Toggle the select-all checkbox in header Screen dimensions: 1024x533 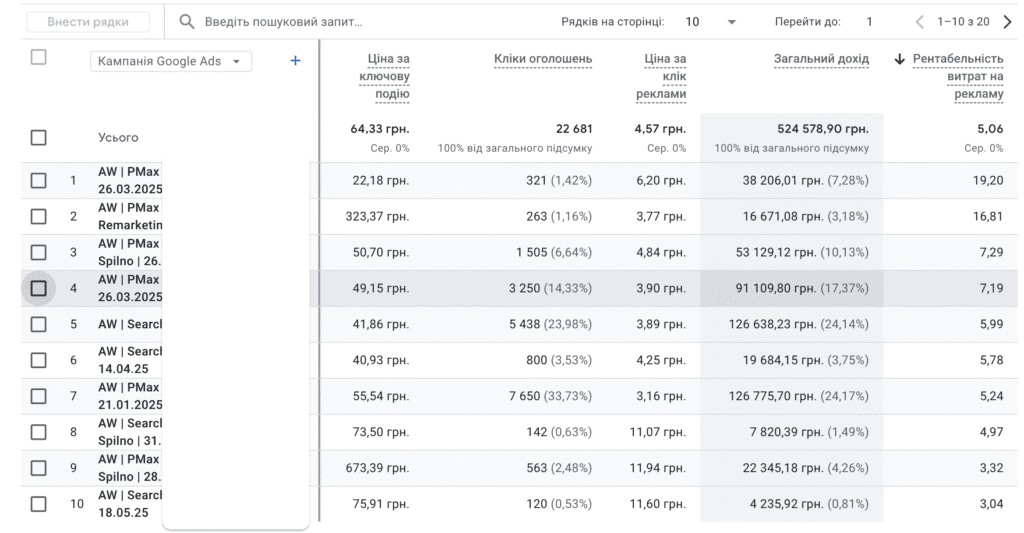[x=38, y=57]
